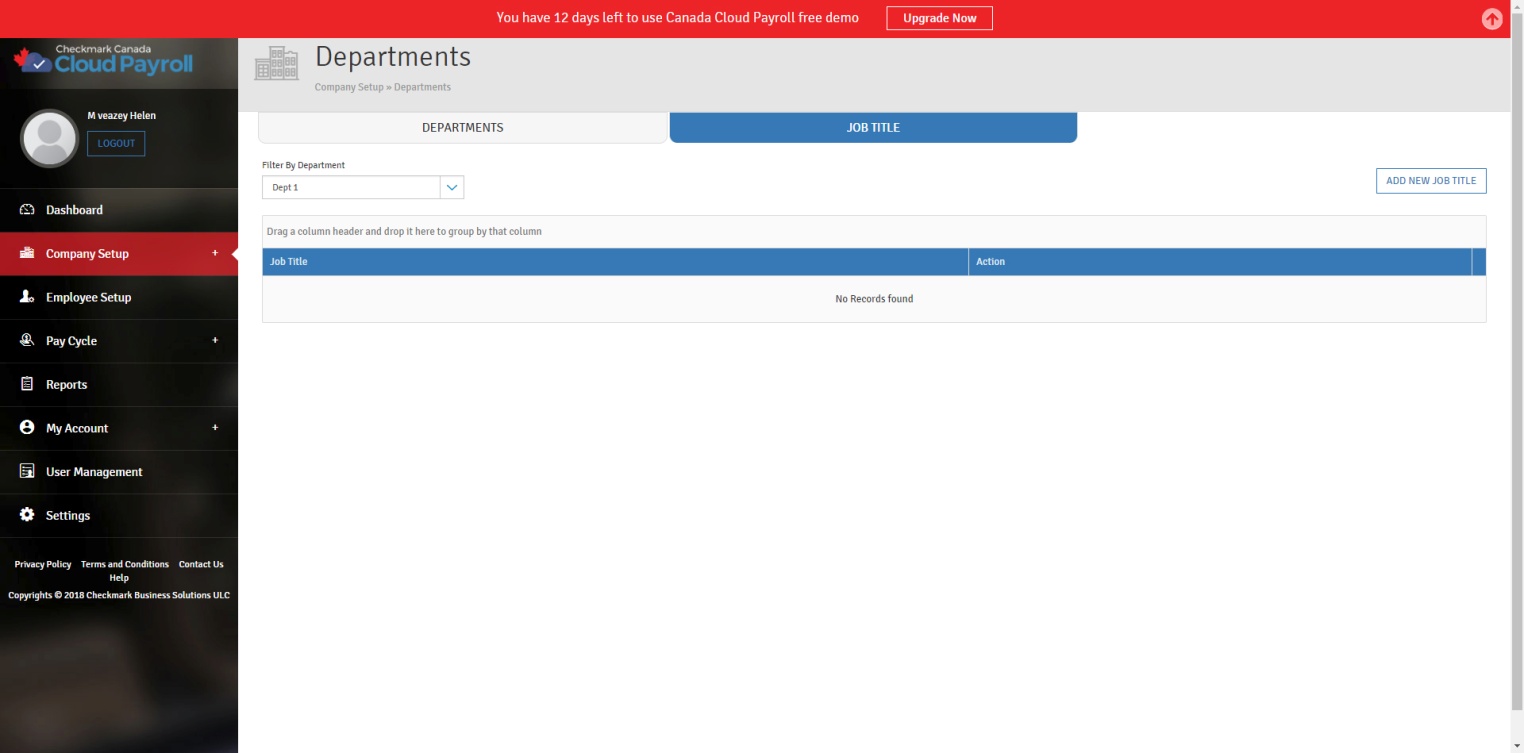Expand the My Account submenu plus sign
Viewport: 1524px width, 753px height.
(x=215, y=428)
